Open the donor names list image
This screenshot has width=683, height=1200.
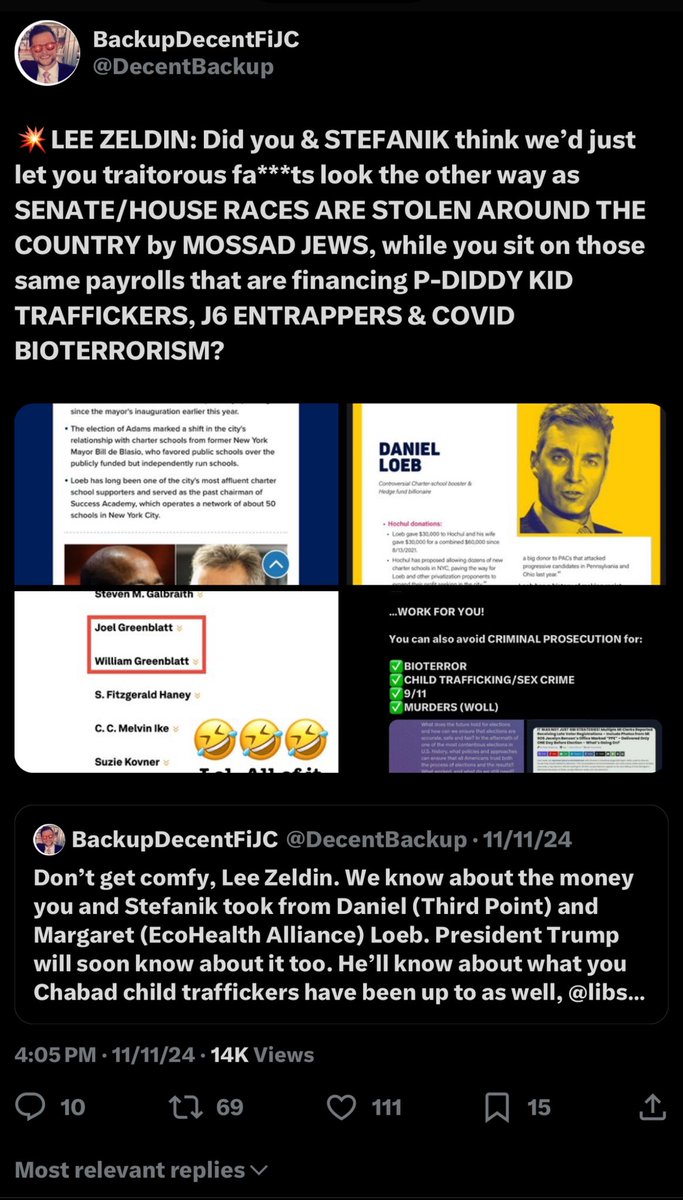(176, 681)
